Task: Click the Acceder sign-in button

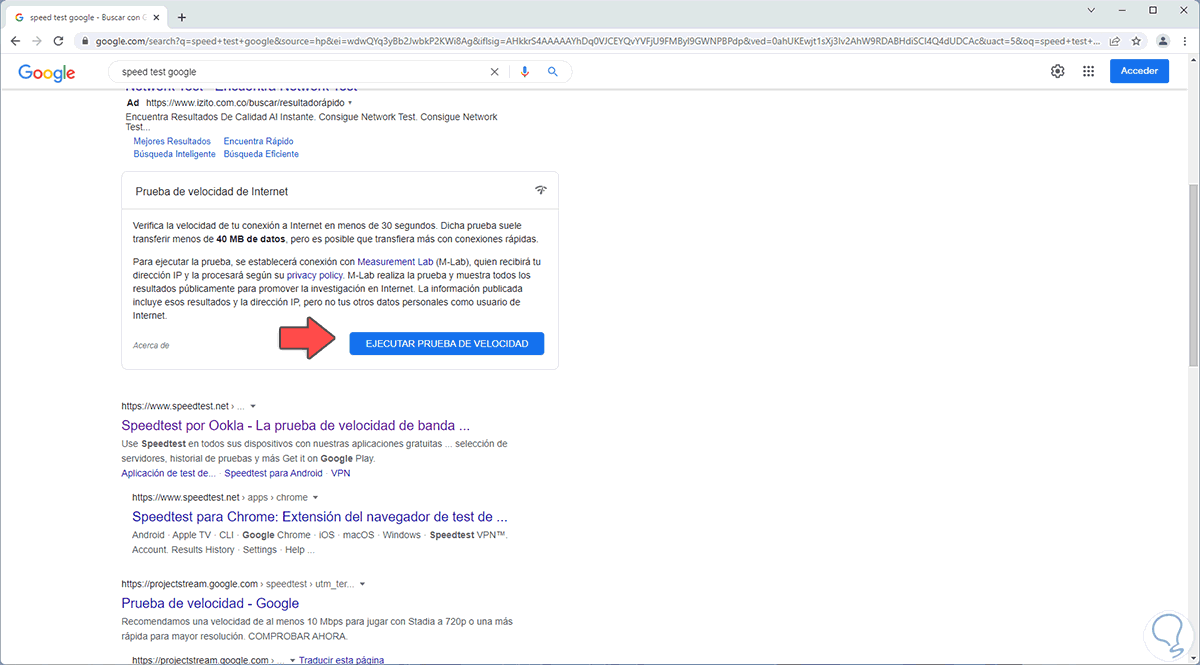Action: [1139, 71]
